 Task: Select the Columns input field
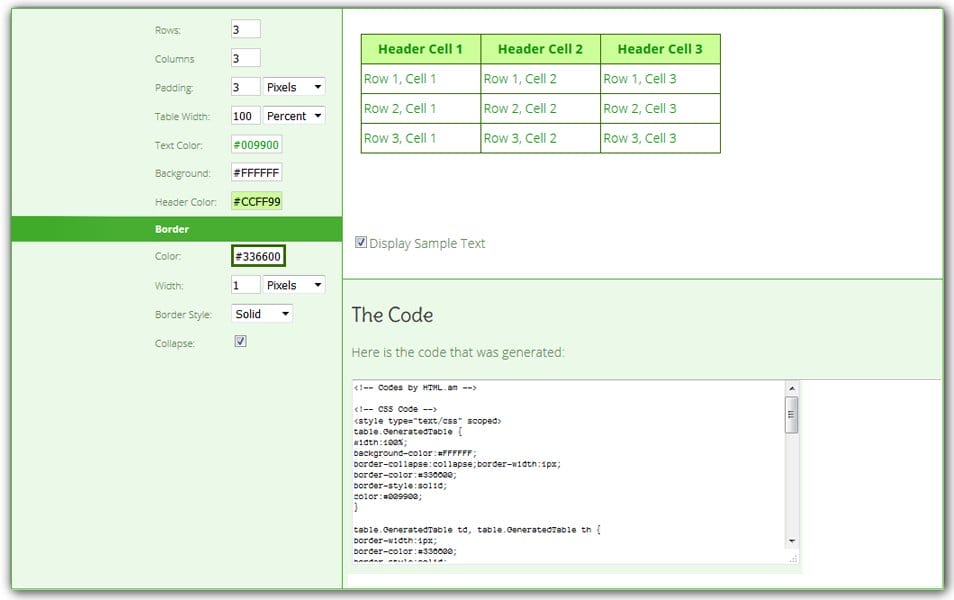tap(248, 58)
